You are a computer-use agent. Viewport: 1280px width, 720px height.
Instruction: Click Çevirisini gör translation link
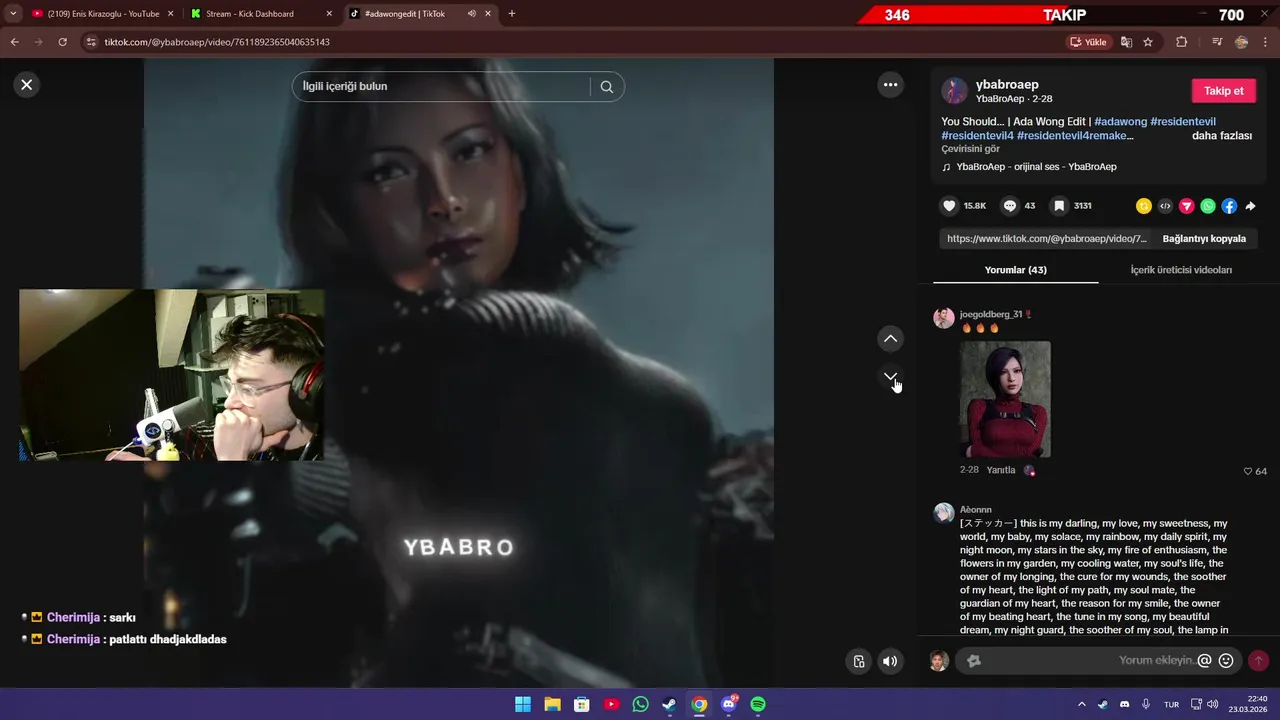(x=970, y=149)
